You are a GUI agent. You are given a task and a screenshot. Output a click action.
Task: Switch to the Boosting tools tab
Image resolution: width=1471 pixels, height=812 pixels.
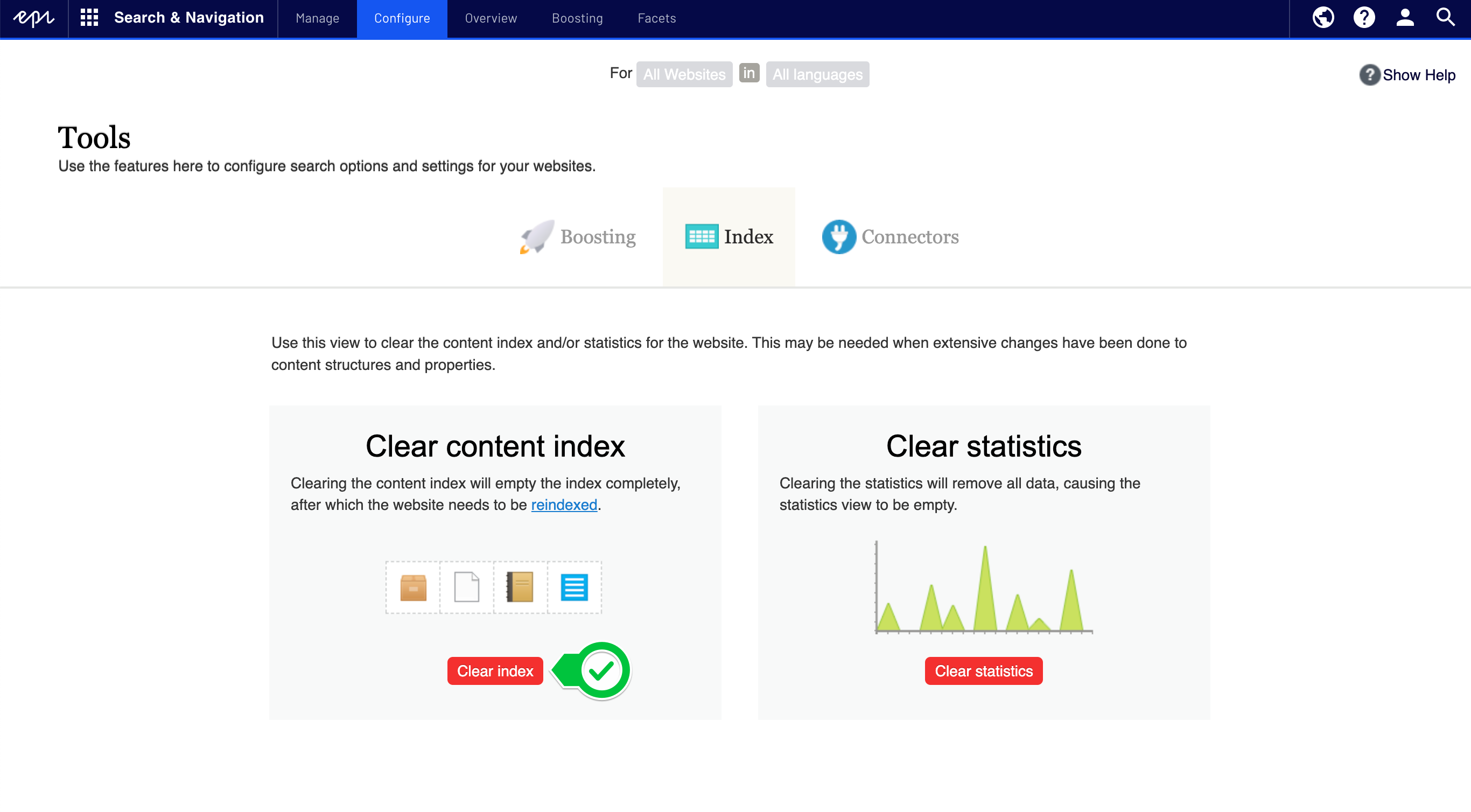(578, 236)
